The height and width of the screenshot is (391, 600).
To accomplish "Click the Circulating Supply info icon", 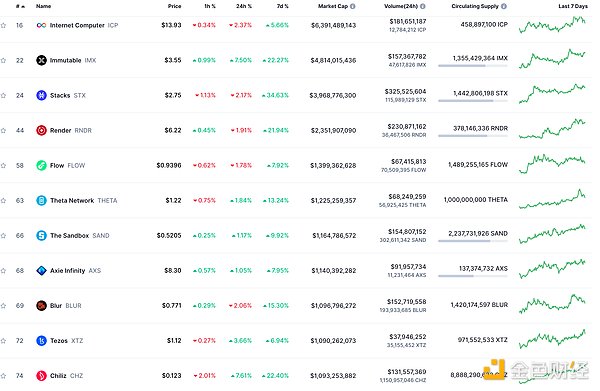I will click(x=504, y=6).
